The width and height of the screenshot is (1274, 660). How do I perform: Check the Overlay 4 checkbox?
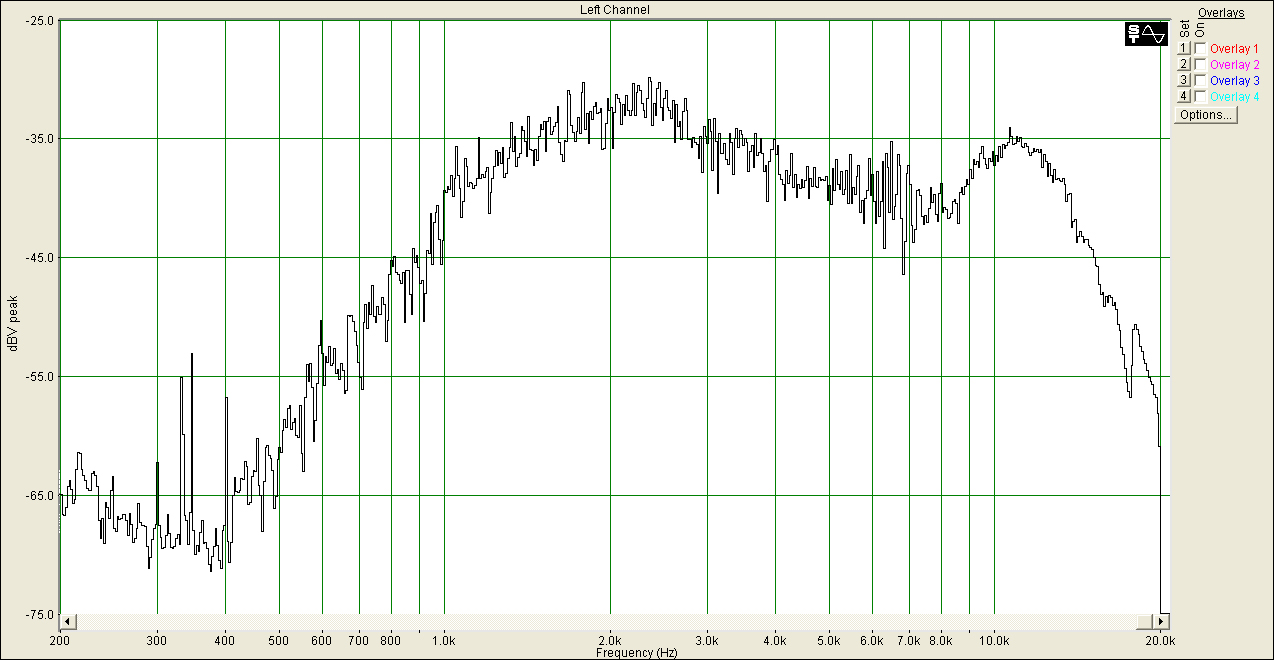[x=1200, y=96]
